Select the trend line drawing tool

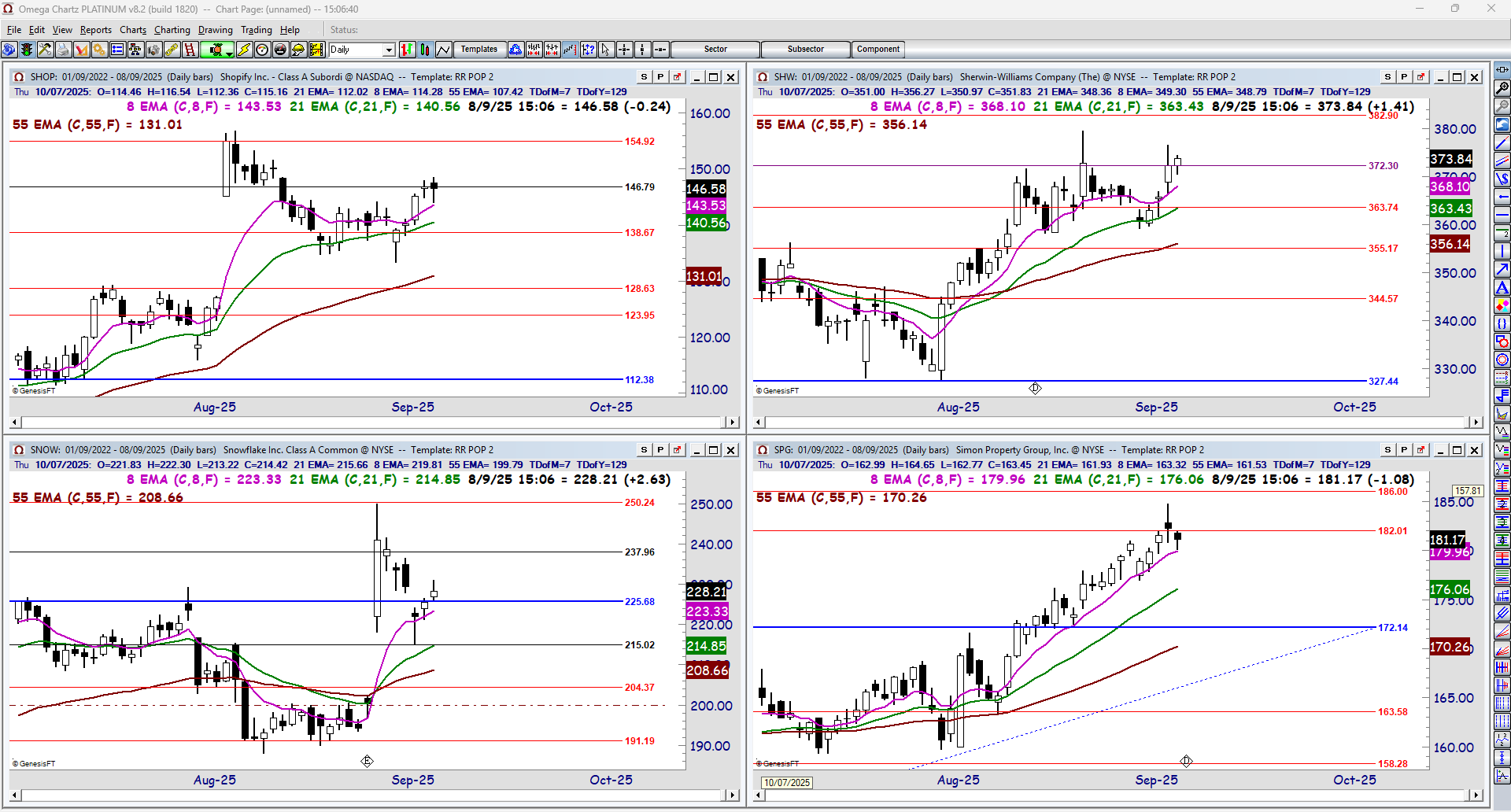[x=1502, y=142]
